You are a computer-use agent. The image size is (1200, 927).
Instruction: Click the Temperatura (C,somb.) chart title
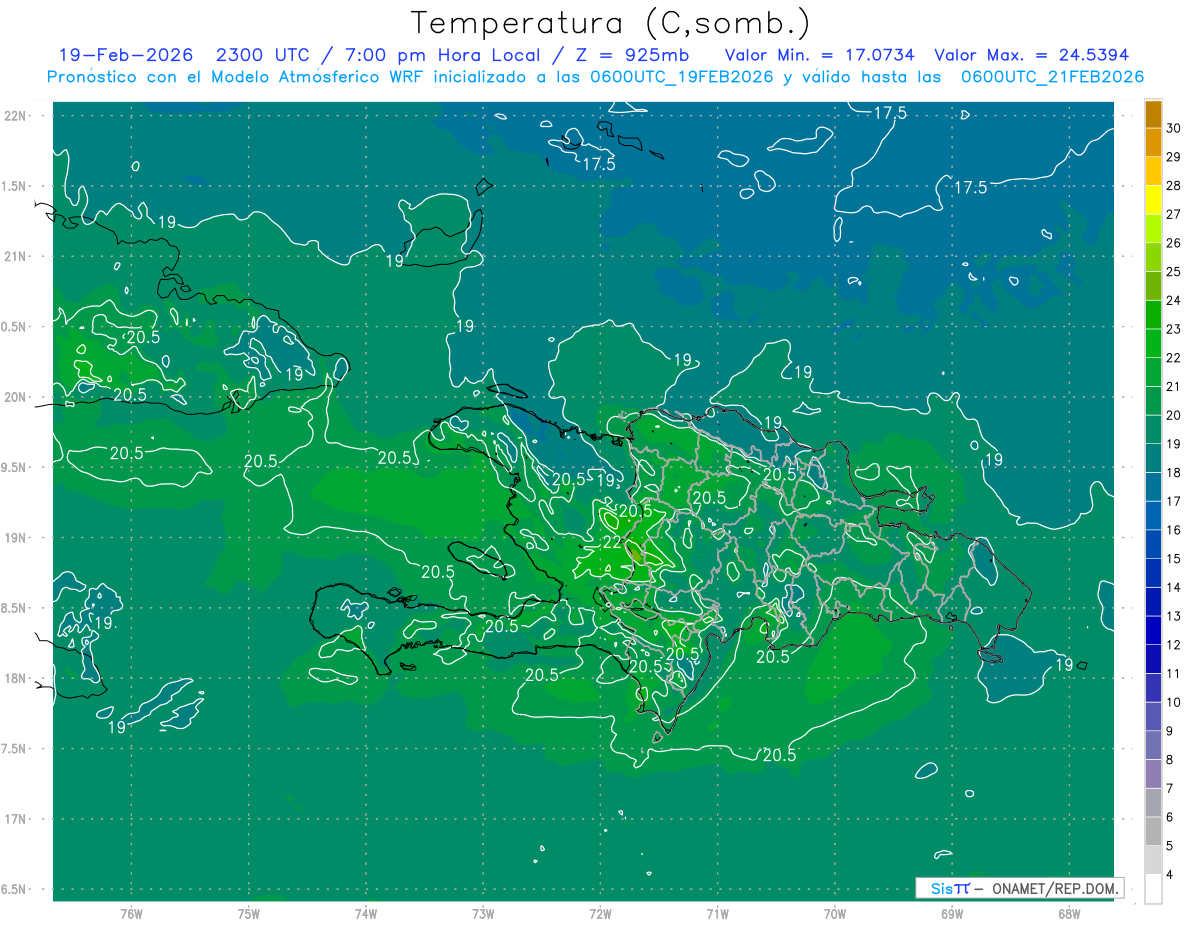pyautogui.click(x=610, y=22)
